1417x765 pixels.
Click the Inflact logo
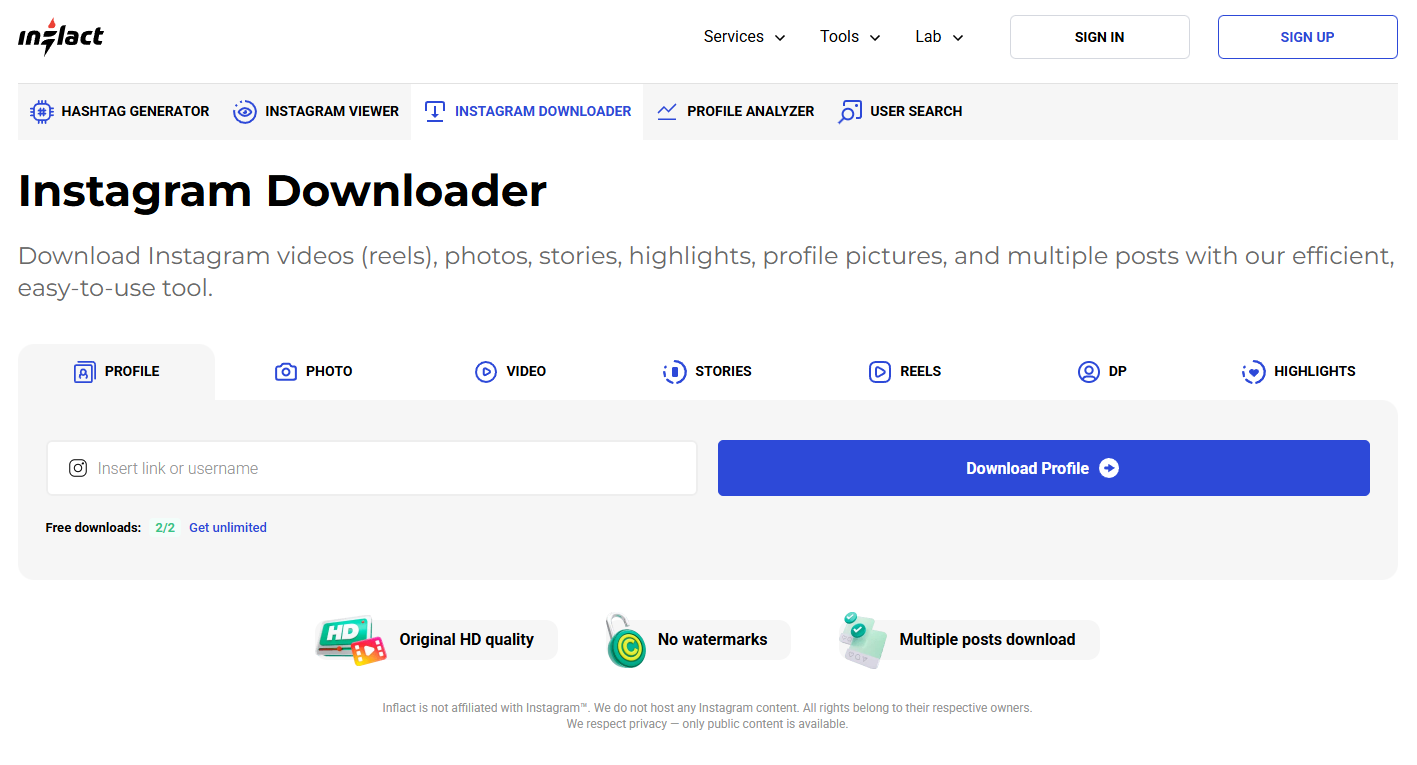point(61,37)
